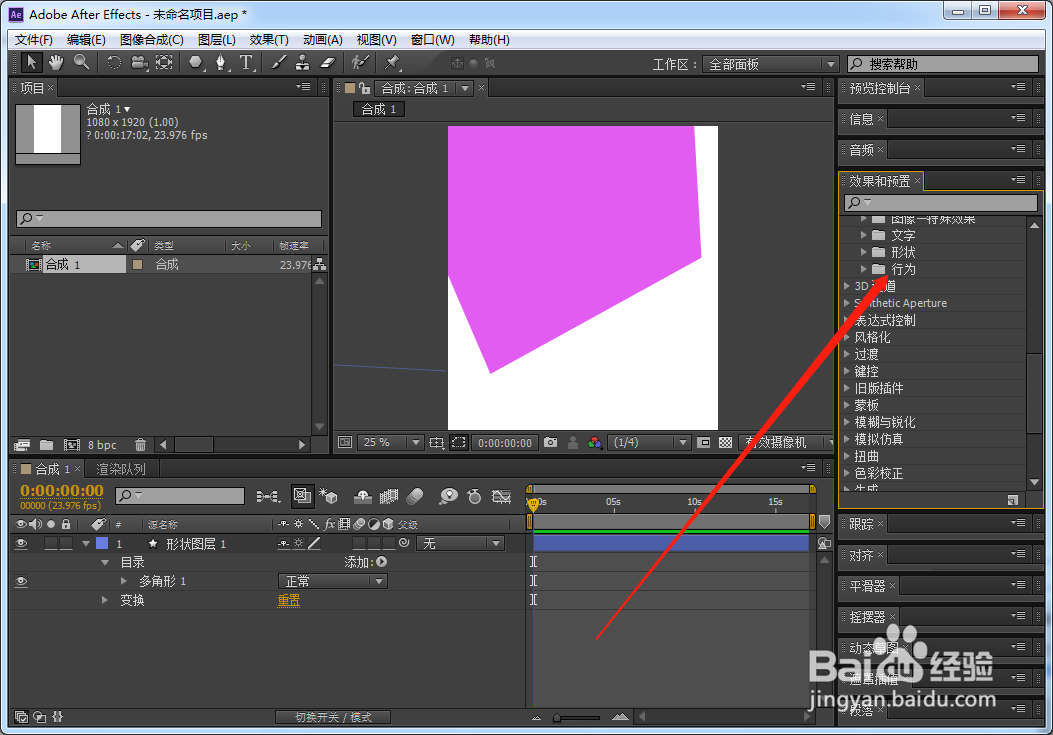
Task: Click the 搜索帮助 search field
Action: tap(943, 64)
